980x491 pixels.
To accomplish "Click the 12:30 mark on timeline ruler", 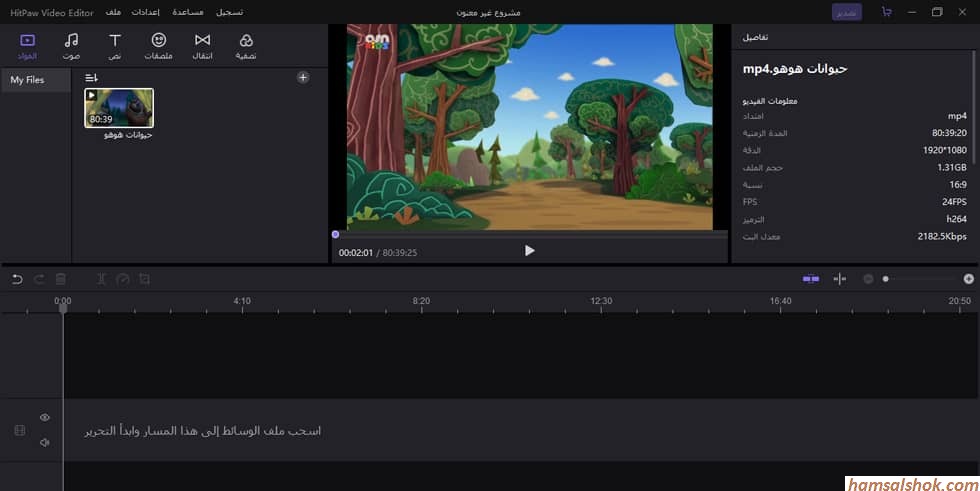I will [x=601, y=301].
